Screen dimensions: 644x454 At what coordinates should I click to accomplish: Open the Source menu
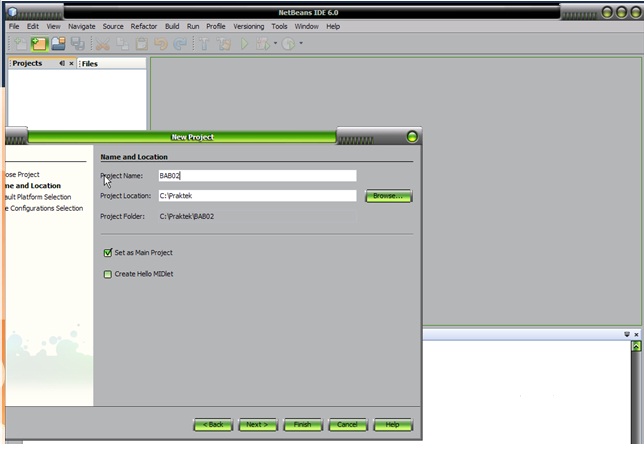pos(113,26)
